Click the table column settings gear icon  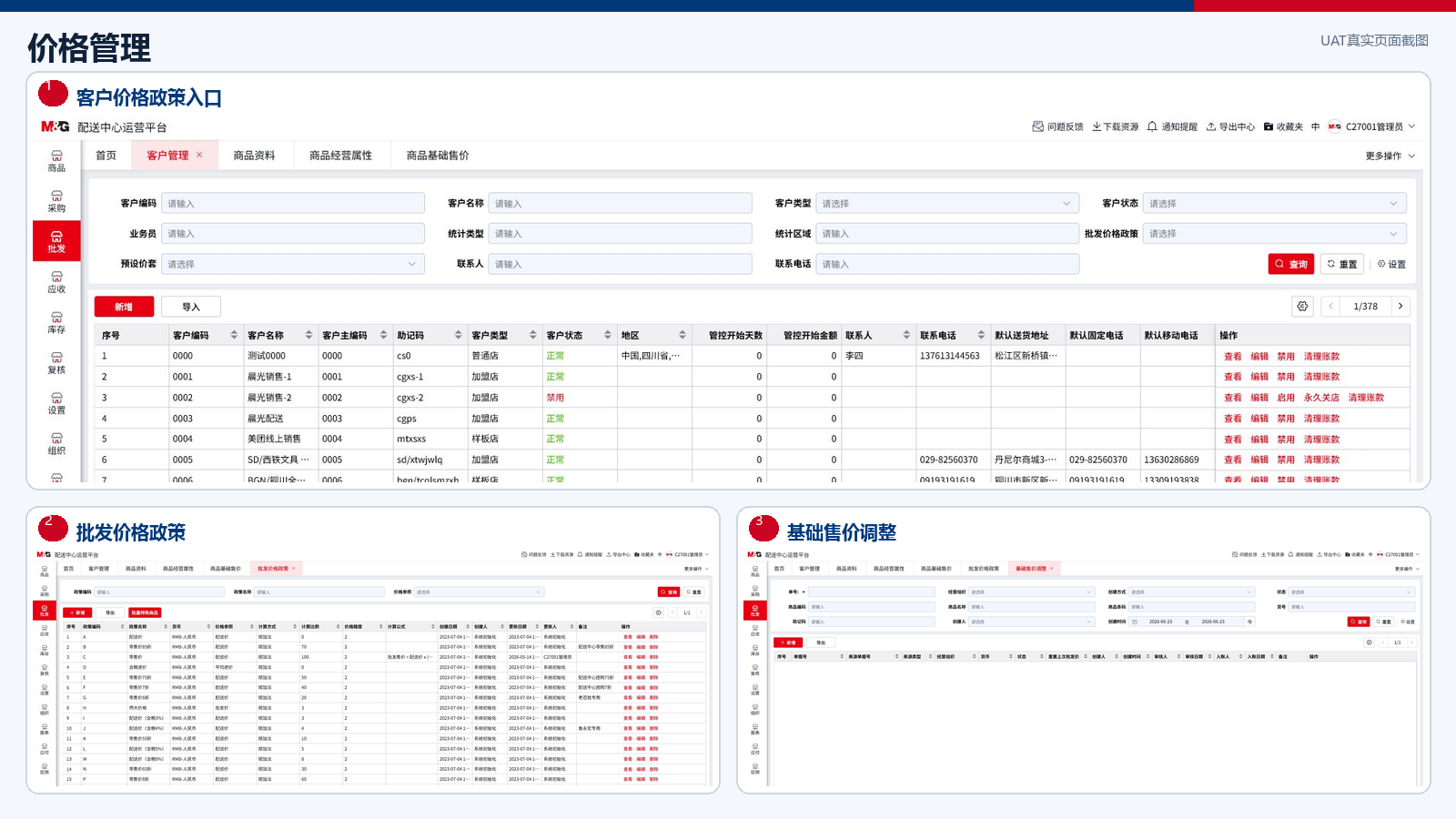pyautogui.click(x=1302, y=307)
